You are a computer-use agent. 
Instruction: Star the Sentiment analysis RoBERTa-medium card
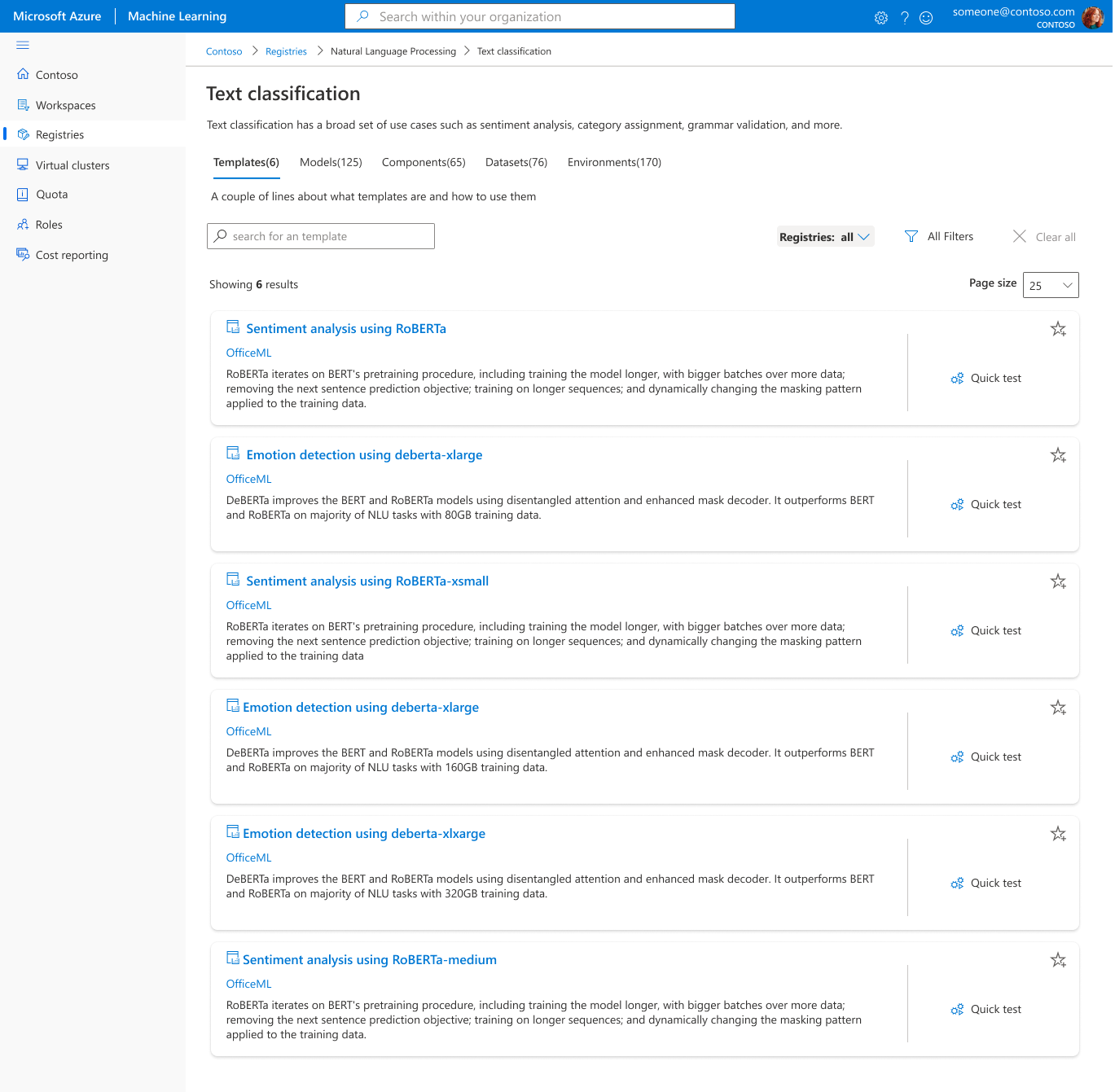pos(1058,960)
